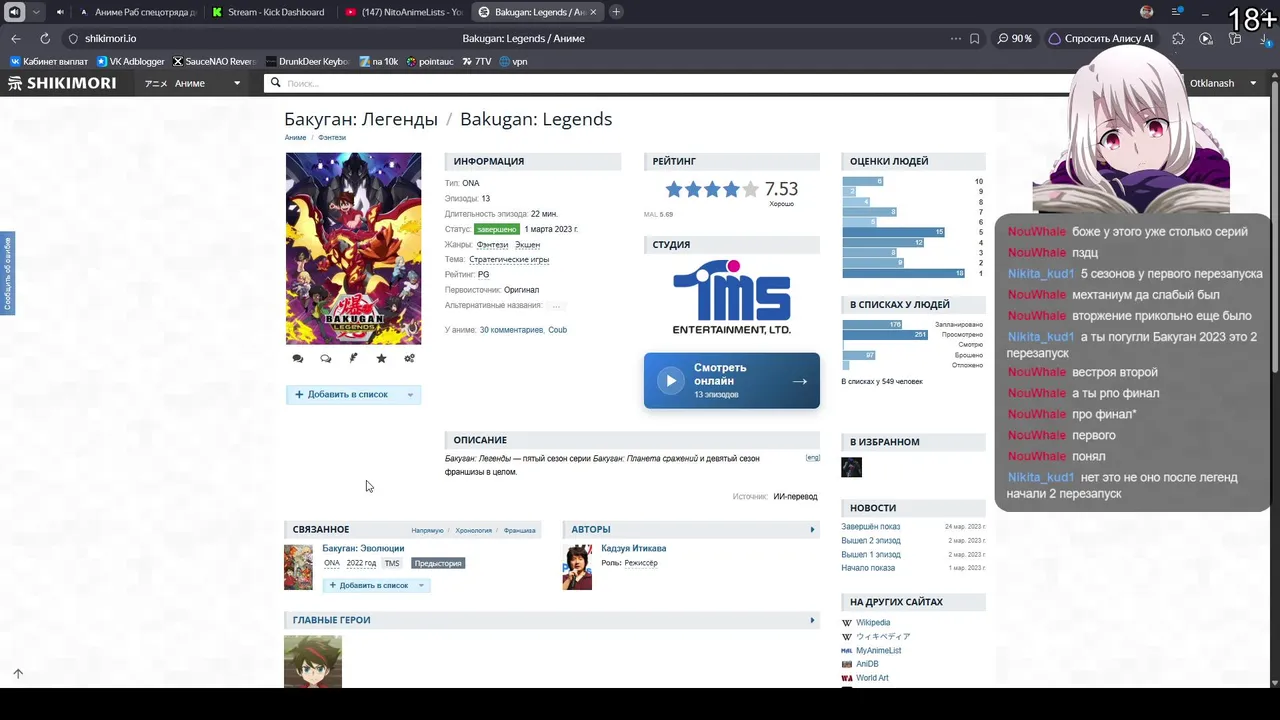
Task: Open the TMS Entertainment studio logo
Action: click(732, 297)
